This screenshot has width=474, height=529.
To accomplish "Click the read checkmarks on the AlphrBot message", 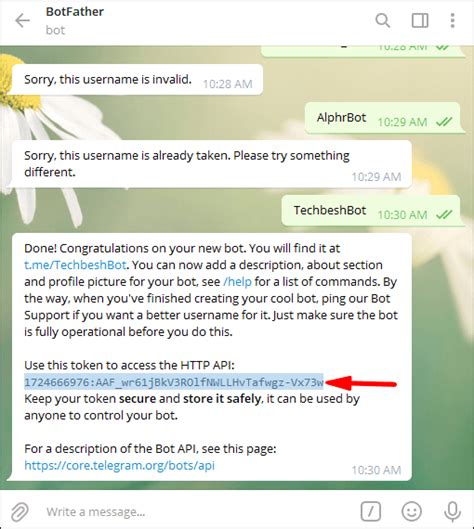I will click(444, 121).
